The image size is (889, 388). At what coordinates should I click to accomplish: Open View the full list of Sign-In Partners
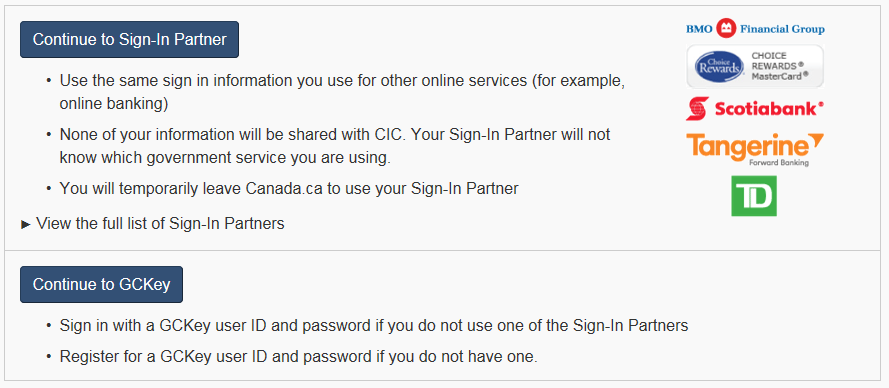coord(160,223)
